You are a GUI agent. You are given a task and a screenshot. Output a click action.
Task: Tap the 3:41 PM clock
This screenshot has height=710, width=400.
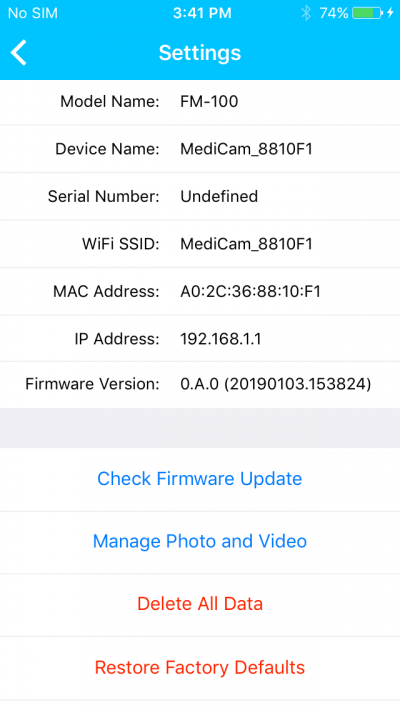[x=202, y=13]
